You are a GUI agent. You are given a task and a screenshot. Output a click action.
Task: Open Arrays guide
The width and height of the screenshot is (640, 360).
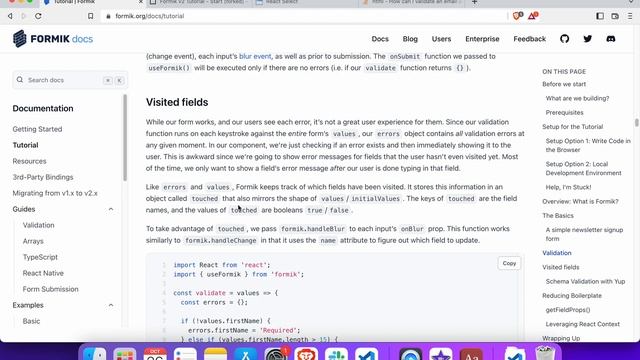click(x=33, y=241)
